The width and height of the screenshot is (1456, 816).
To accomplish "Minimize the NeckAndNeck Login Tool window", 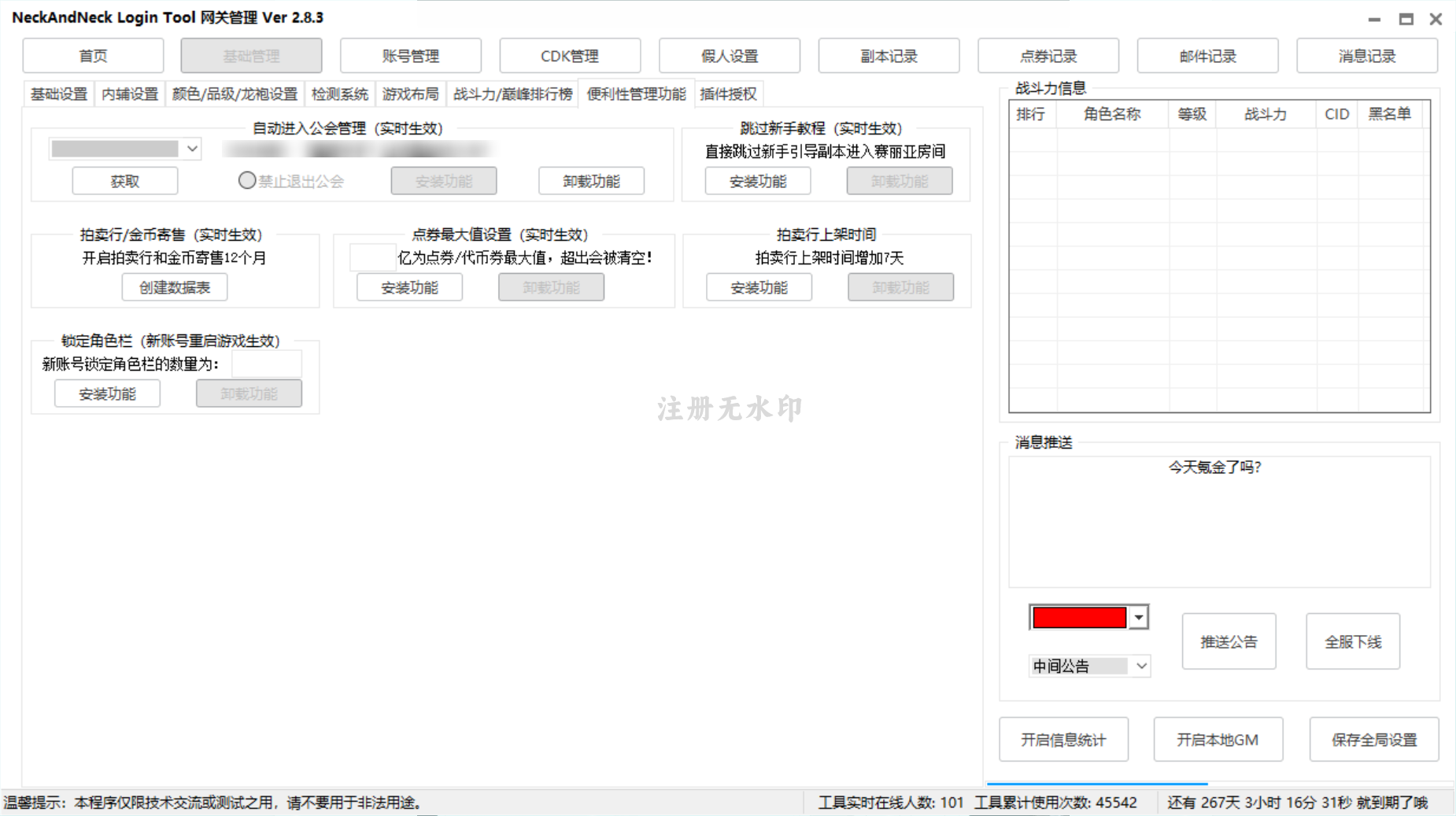I will (x=1374, y=19).
